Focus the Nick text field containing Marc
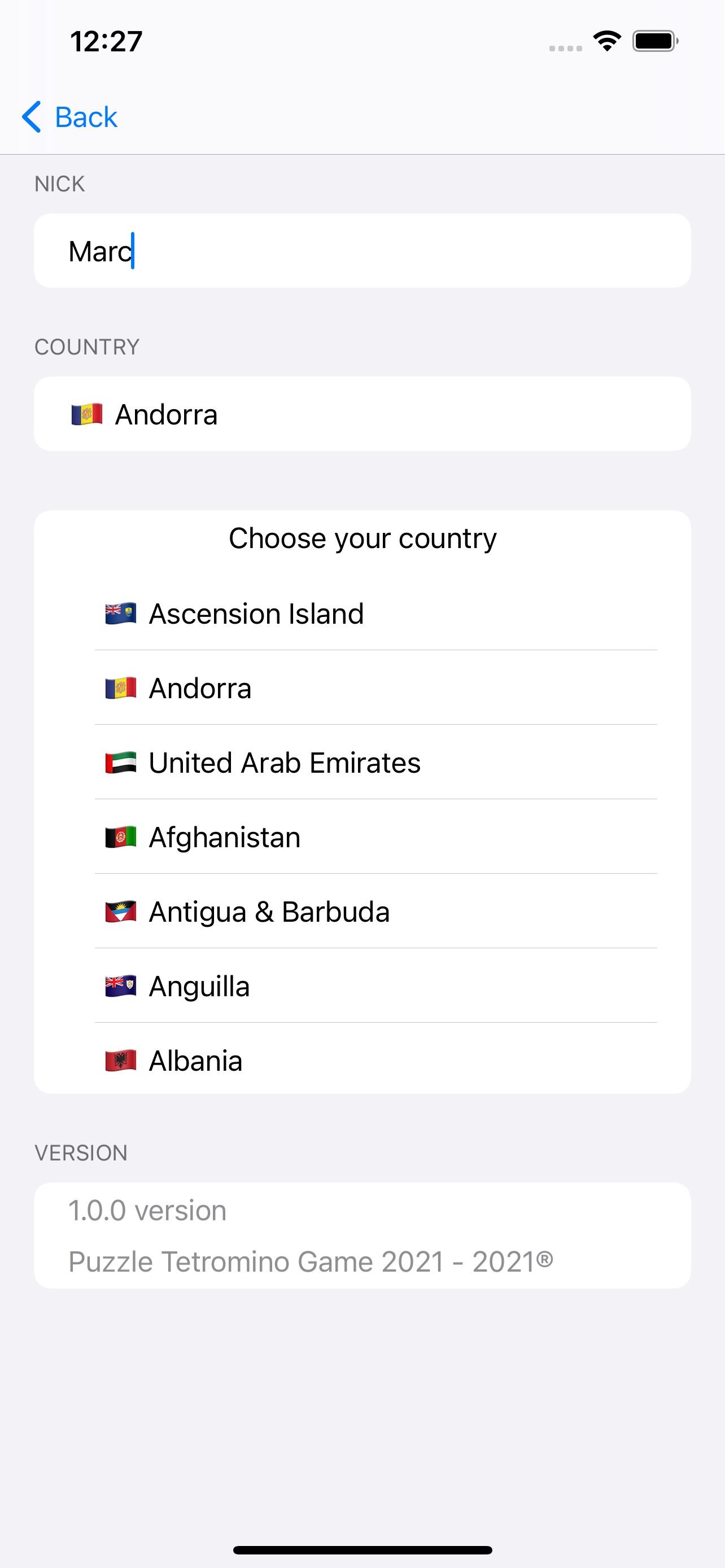 pyautogui.click(x=362, y=251)
